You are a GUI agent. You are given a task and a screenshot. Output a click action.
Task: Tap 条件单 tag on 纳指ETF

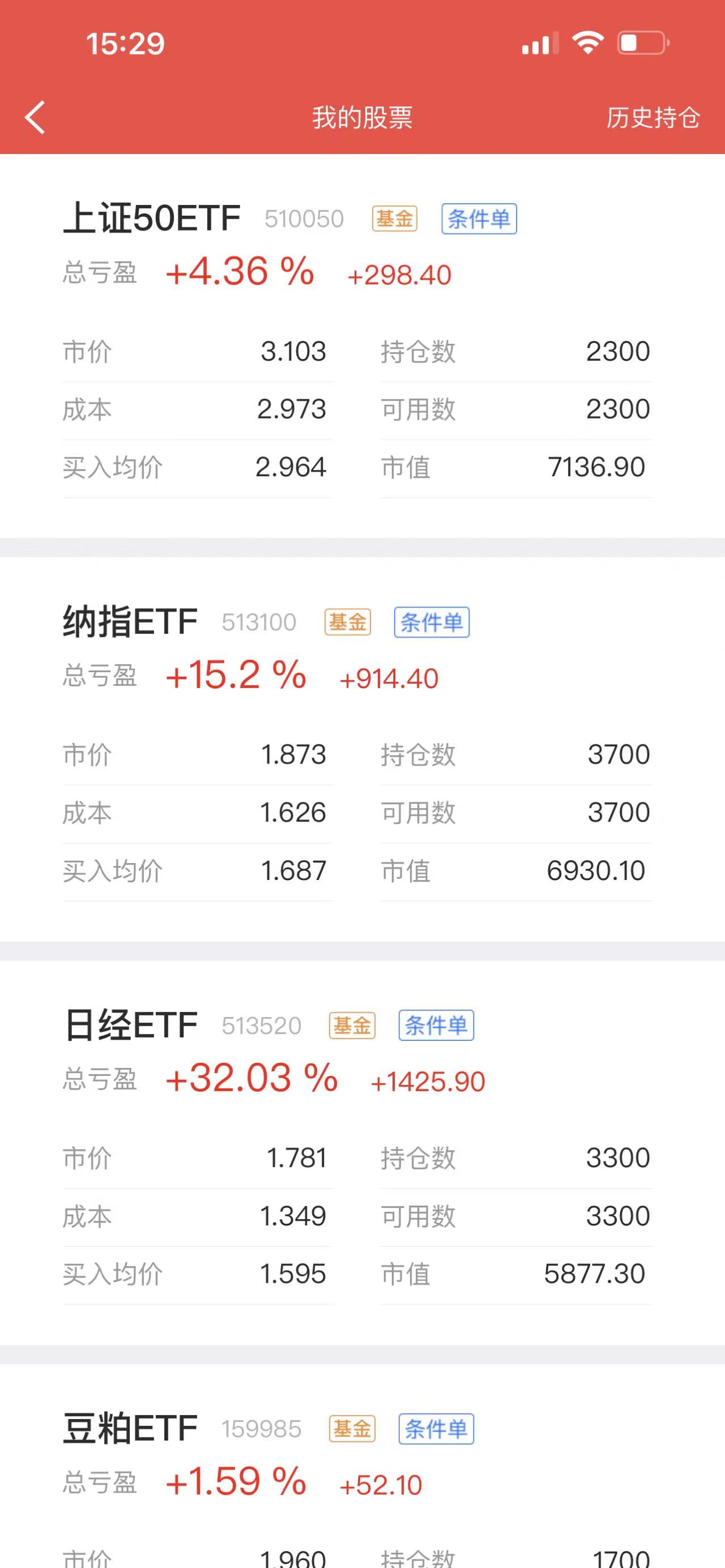[432, 622]
